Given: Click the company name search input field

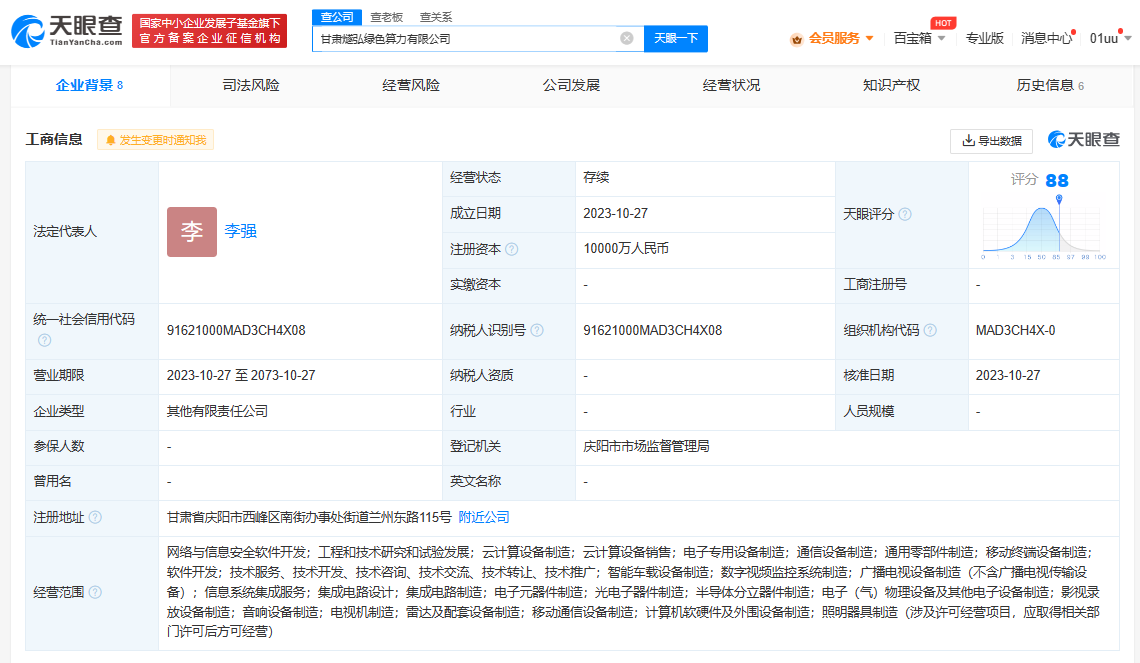Looking at the screenshot, I should tap(465, 39).
